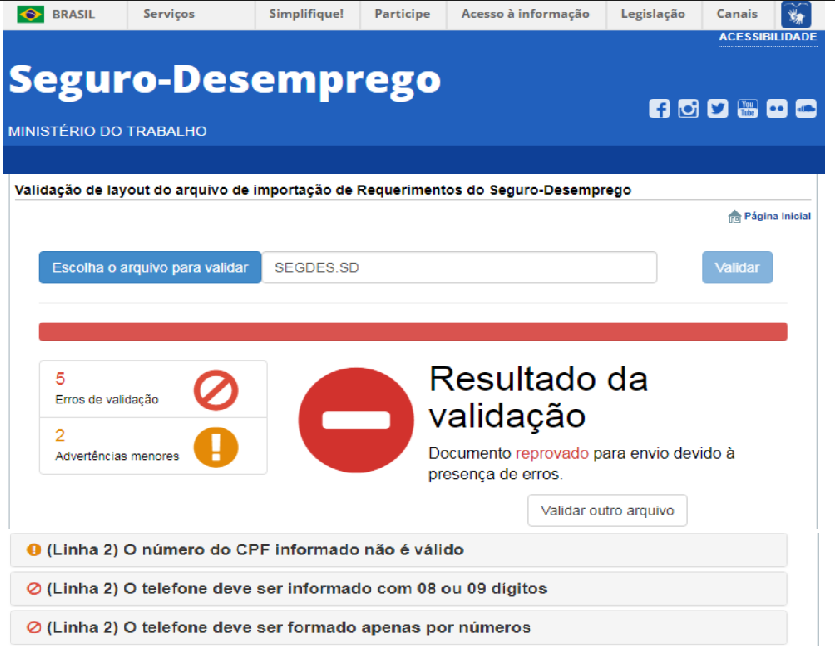
Task: Go to Página Inicial link
Action: click(777, 216)
